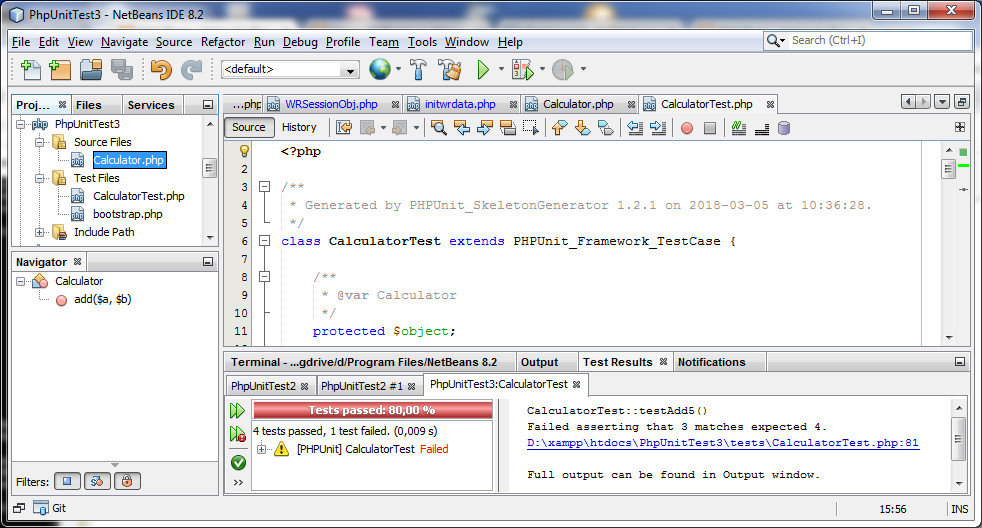The width and height of the screenshot is (982, 528).
Task: Toggle Rectangular Selection in editor toolbar
Action: 530,128
